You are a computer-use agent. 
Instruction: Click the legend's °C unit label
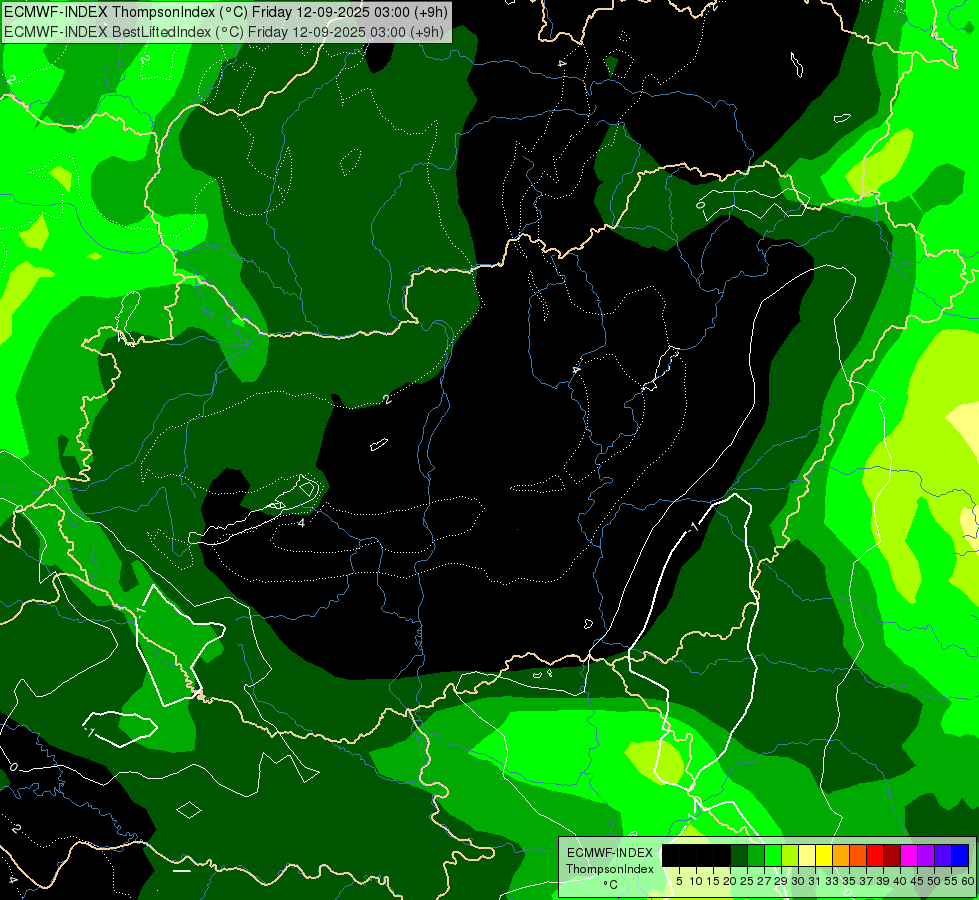611,884
